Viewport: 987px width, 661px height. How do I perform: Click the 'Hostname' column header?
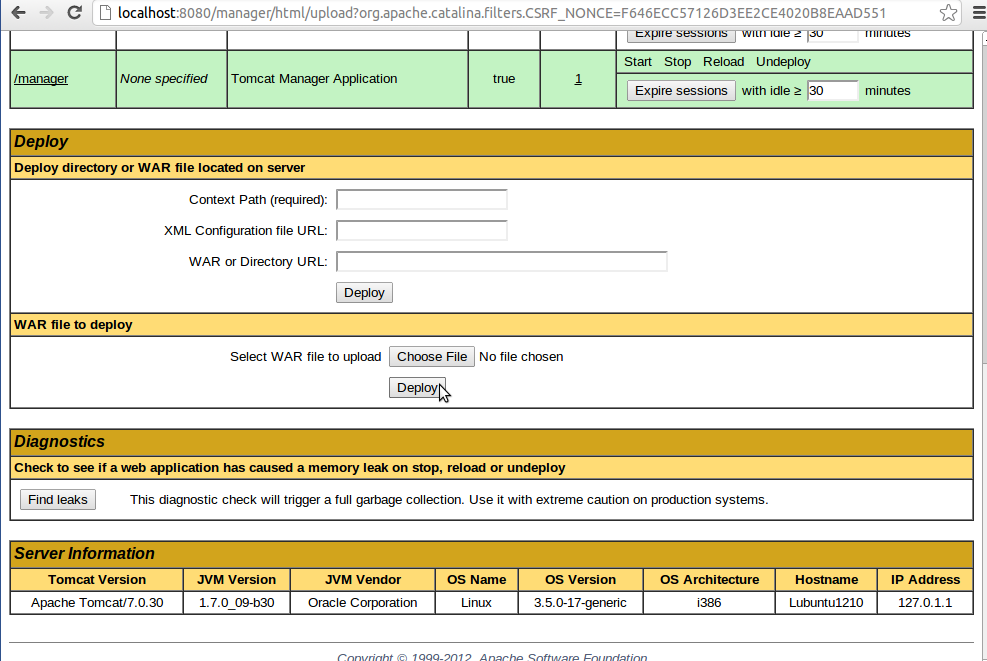coord(826,579)
